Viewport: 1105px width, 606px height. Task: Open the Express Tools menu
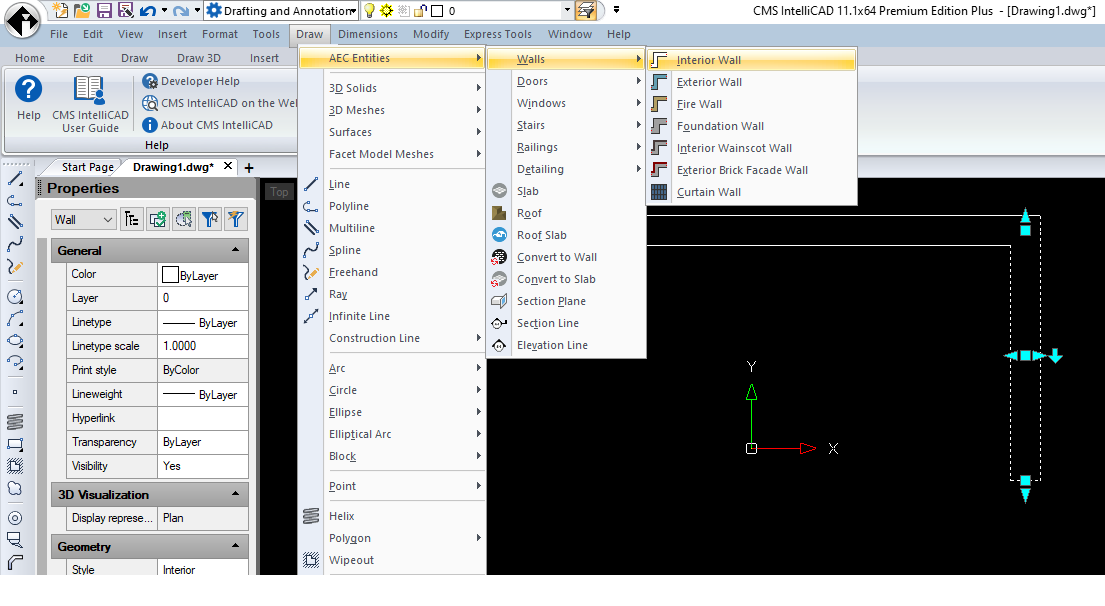498,34
